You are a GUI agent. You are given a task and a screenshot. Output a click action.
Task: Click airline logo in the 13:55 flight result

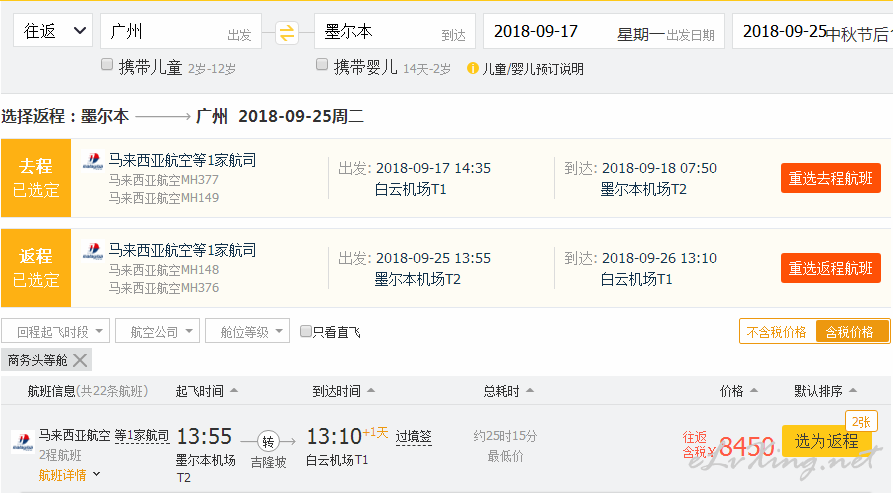pos(22,441)
